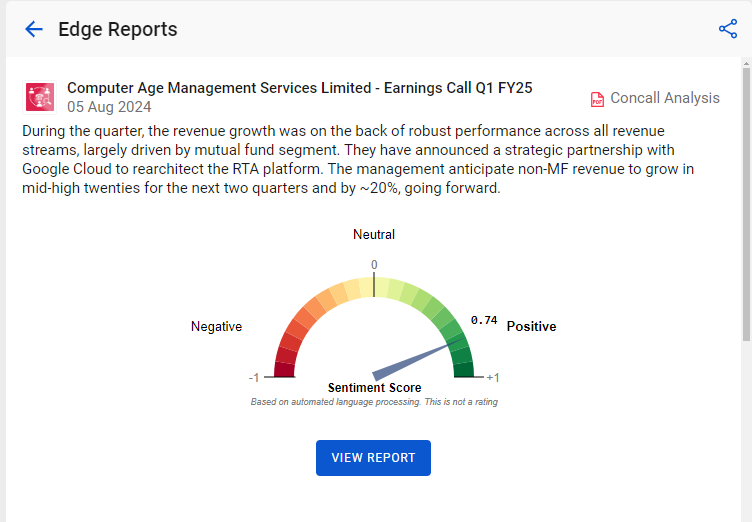Click the share icon in the header
This screenshot has height=522, width=752.
coord(728,29)
